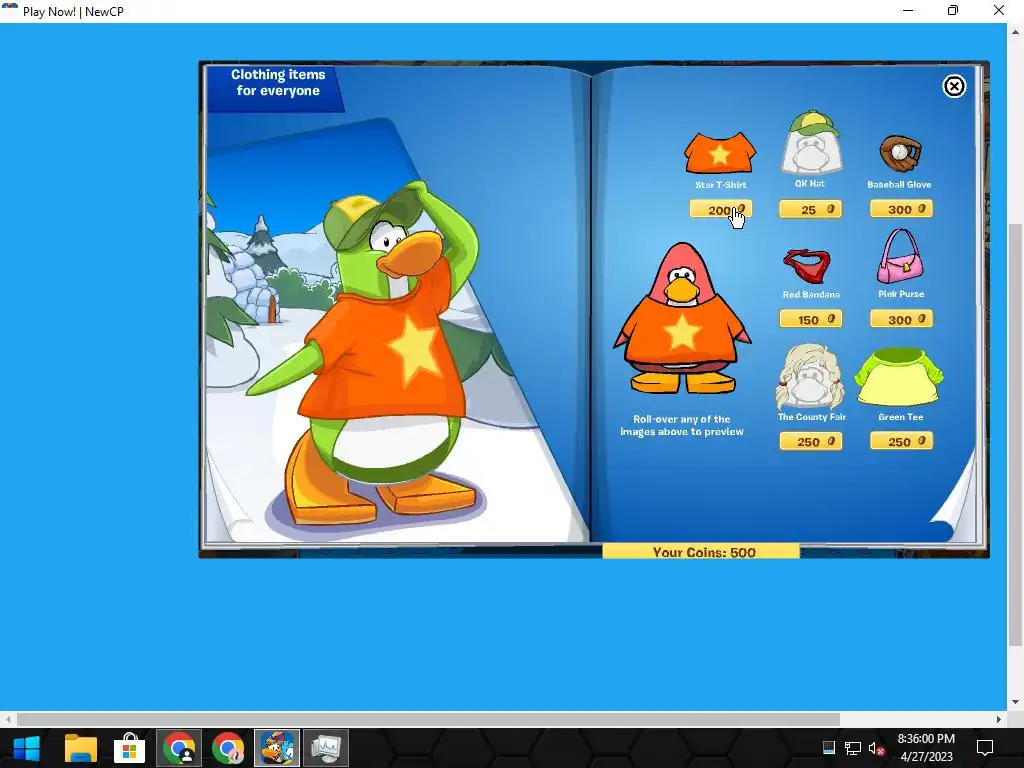This screenshot has width=1024, height=768.
Task: Close the clothing catalog with X button
Action: [953, 86]
